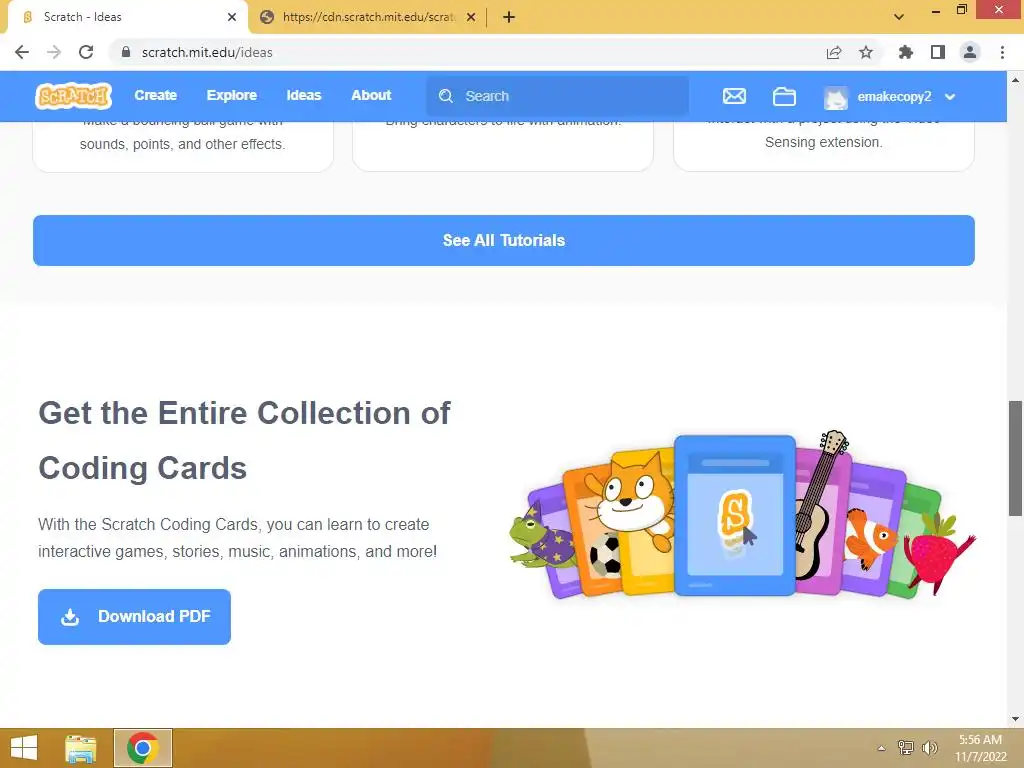Close the cdn.scratch.mit.edu tab
The image size is (1024, 768).
471,17
